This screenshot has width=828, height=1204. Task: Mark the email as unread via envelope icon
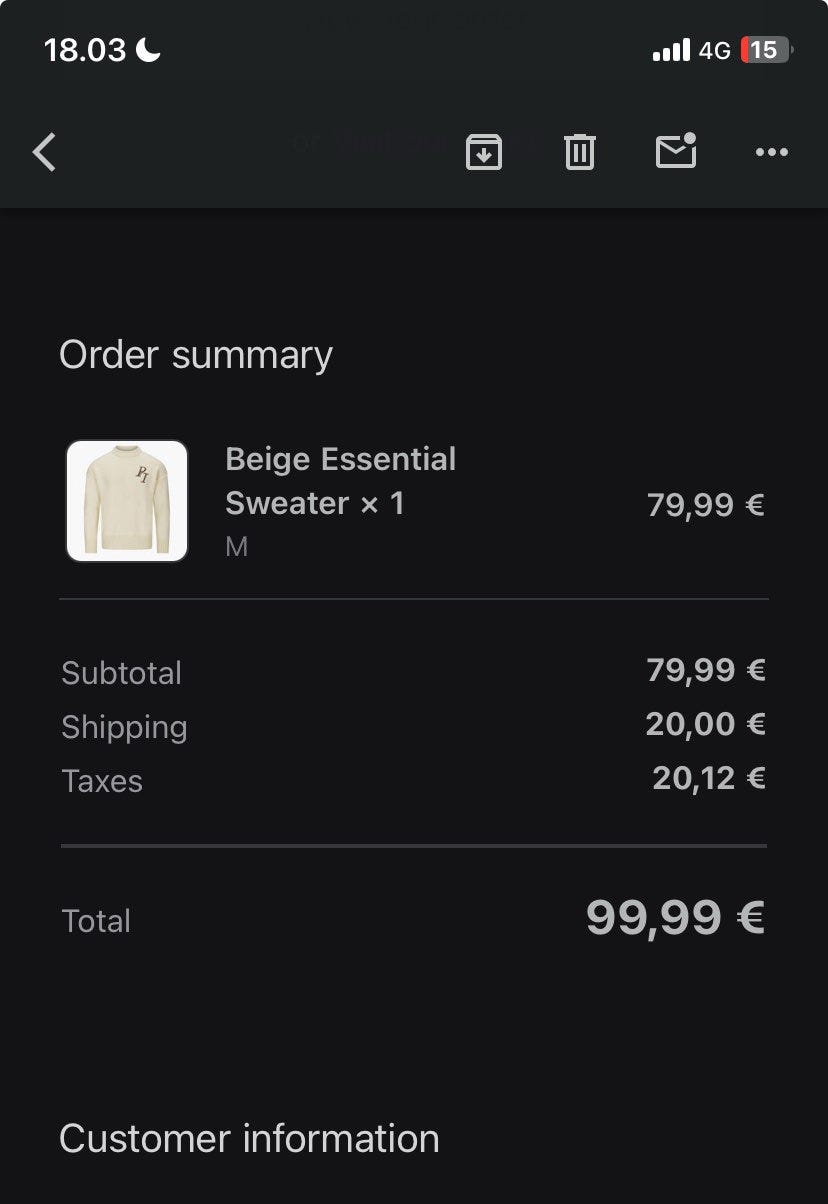click(x=676, y=152)
